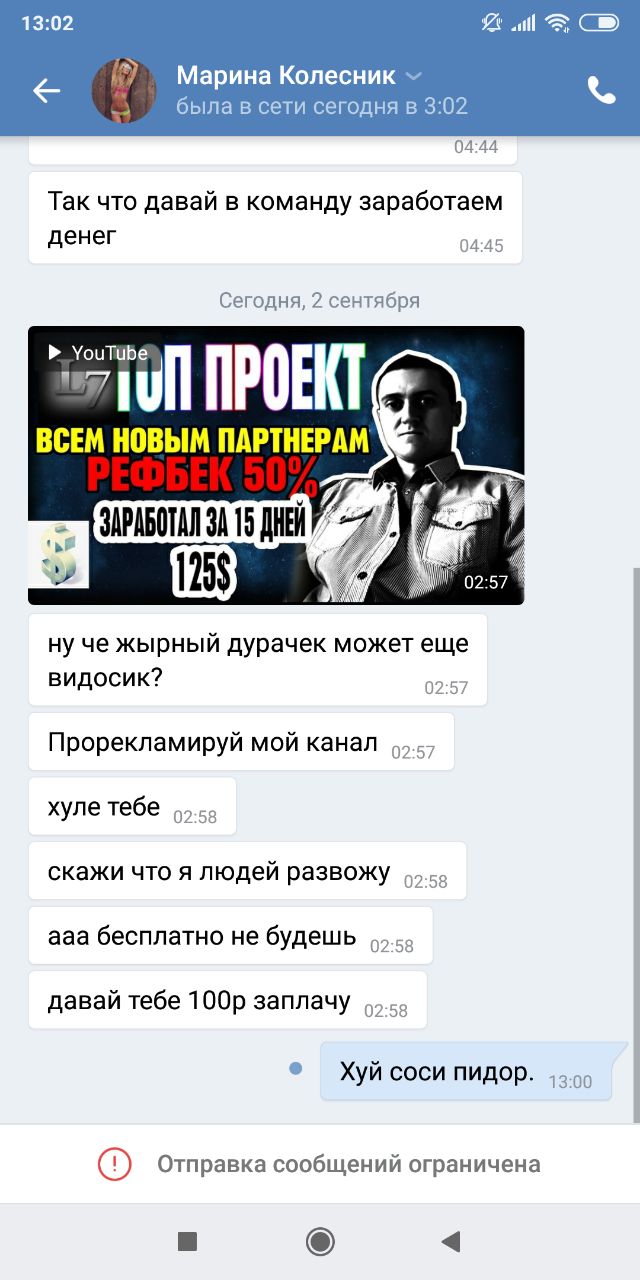Open the contact's profile avatar

(x=124, y=91)
